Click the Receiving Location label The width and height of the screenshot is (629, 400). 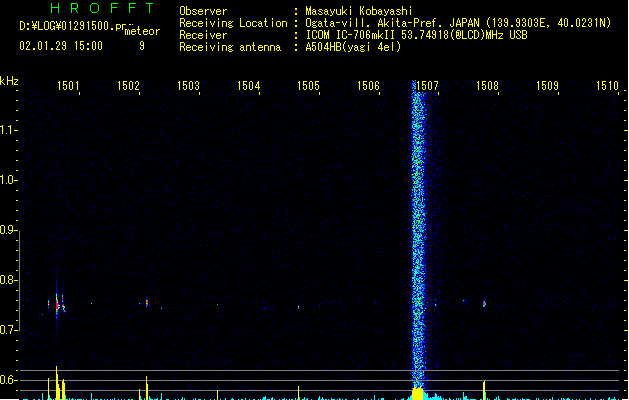[233, 23]
